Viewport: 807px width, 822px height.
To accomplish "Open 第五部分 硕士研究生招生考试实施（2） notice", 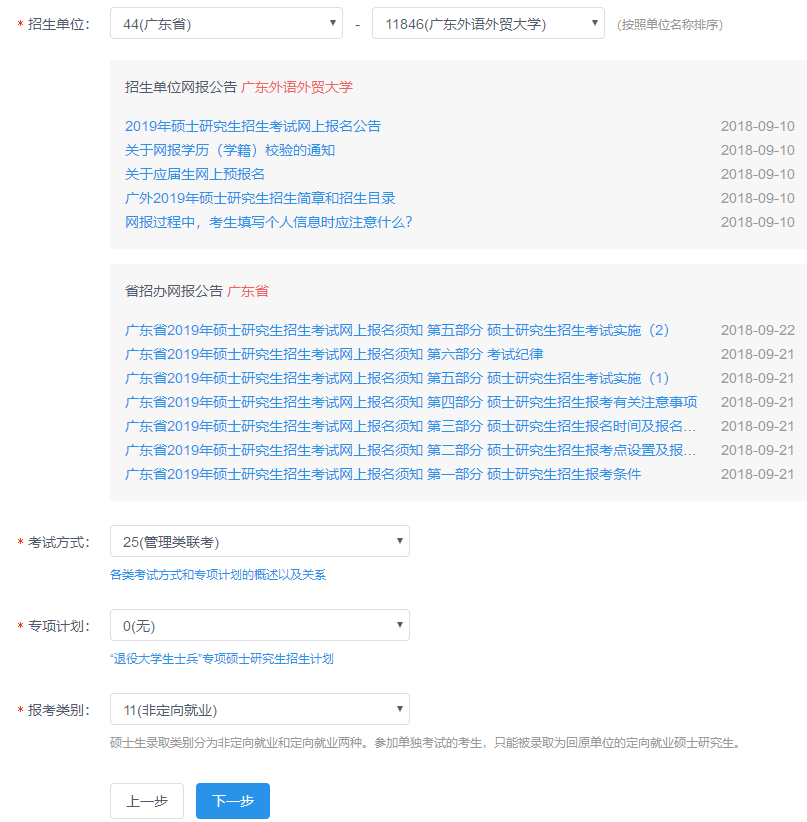I will click(397, 330).
